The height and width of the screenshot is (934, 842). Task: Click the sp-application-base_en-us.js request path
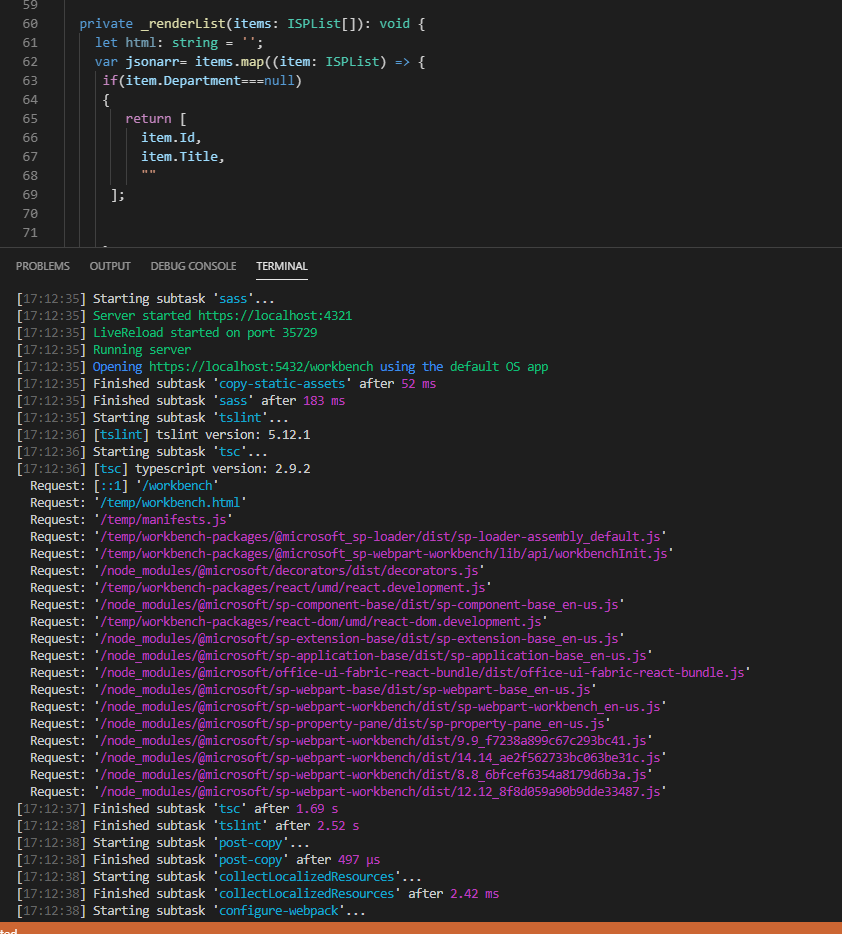coord(373,656)
